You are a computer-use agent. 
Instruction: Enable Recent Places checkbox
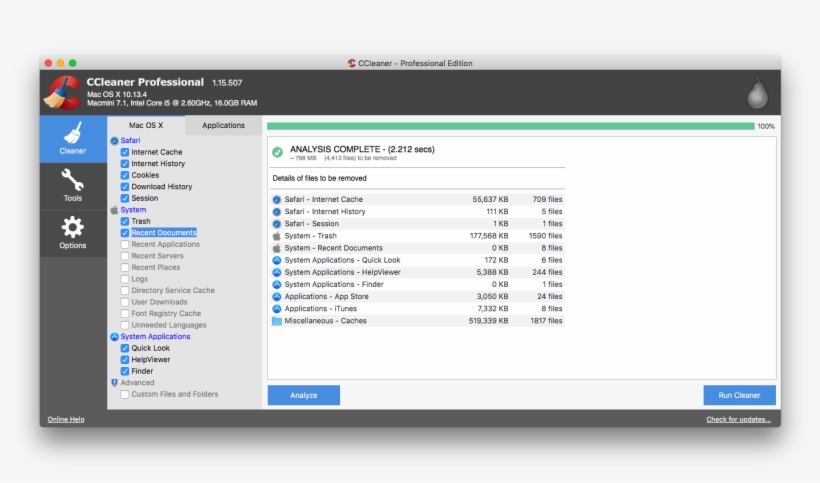(x=124, y=267)
